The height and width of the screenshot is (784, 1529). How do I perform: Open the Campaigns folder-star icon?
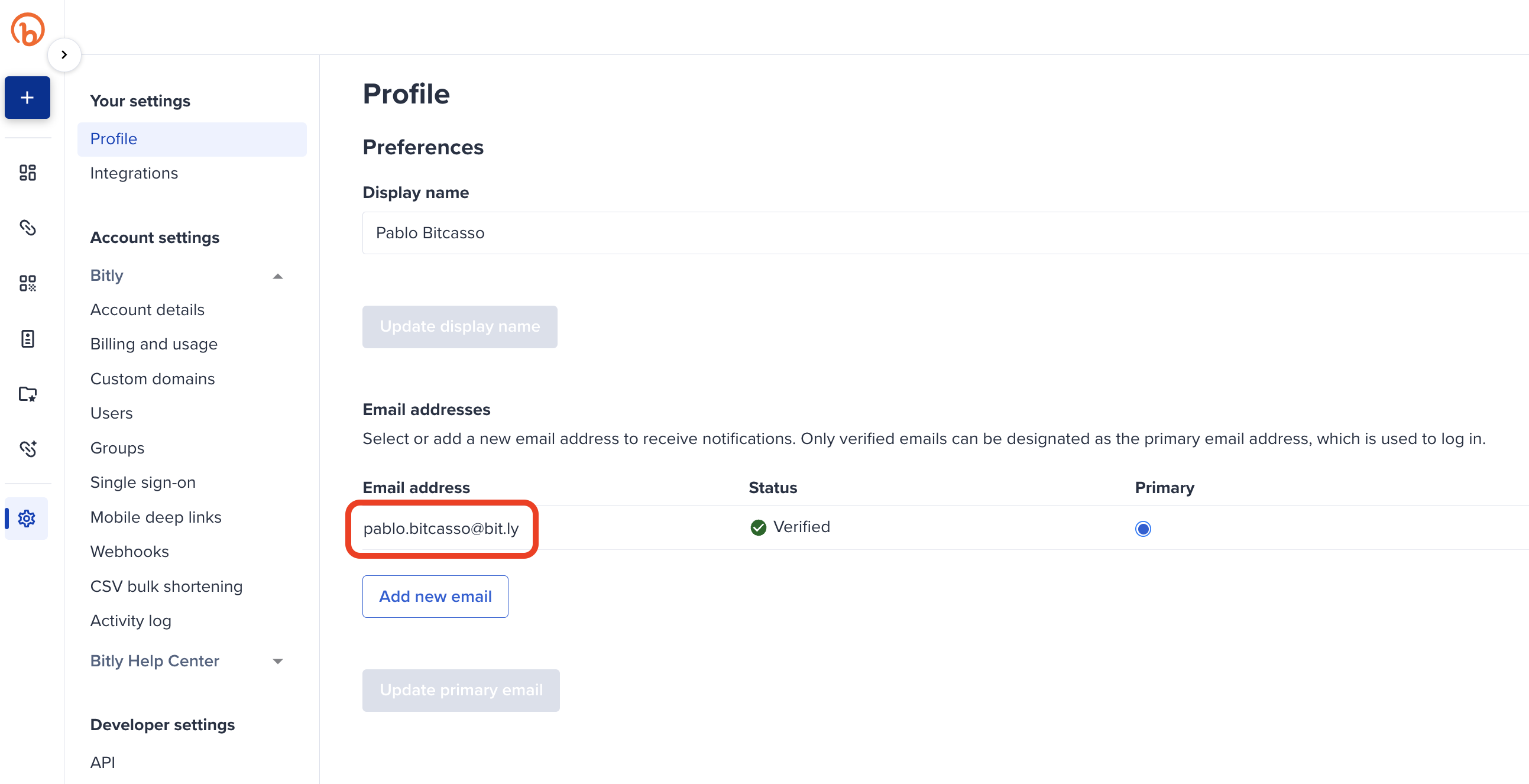27,394
